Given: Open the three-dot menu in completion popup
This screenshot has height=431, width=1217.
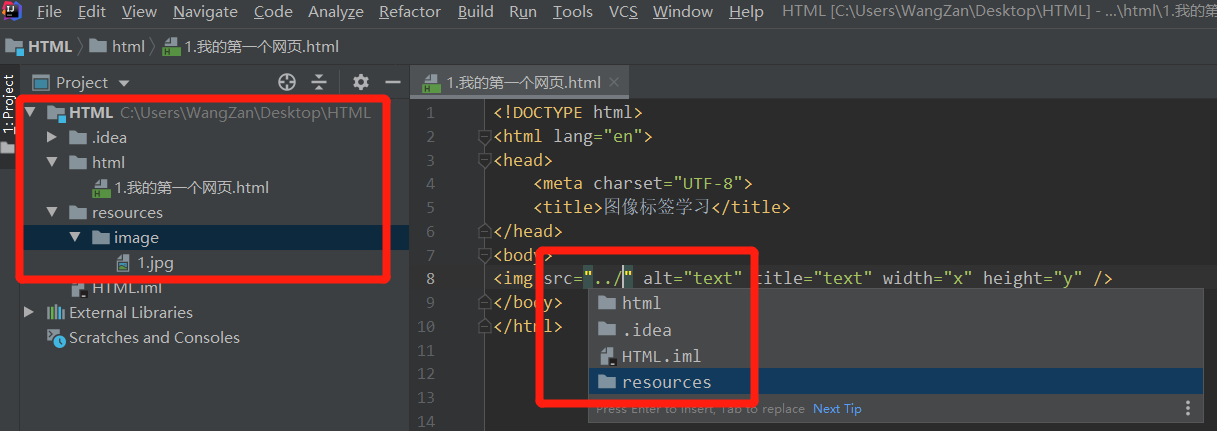Looking at the screenshot, I should (1187, 408).
